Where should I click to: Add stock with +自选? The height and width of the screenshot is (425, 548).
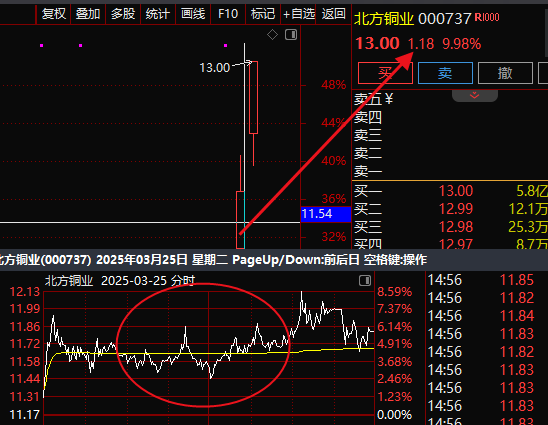click(299, 14)
